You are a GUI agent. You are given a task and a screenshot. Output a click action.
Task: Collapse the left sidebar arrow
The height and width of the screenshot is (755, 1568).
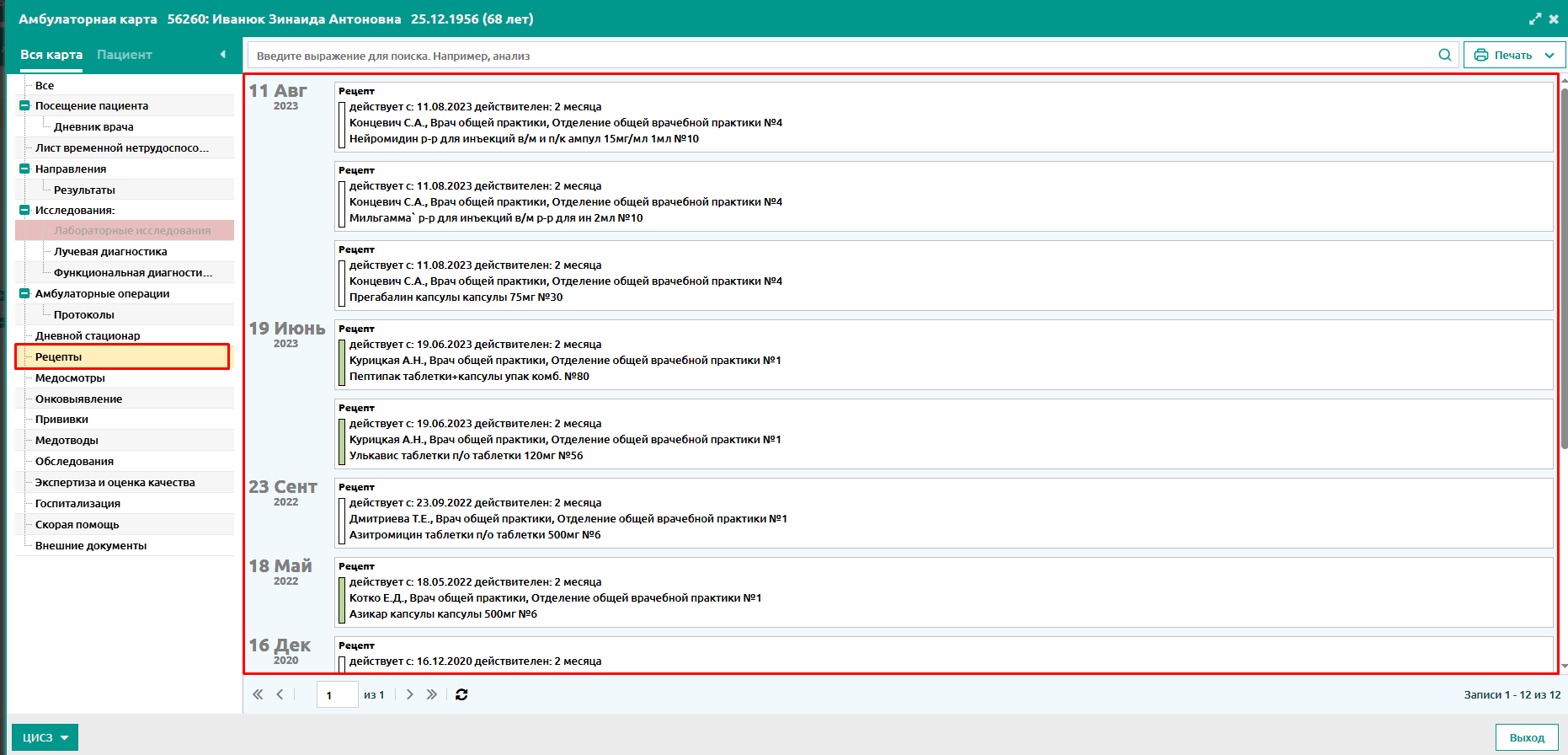(222, 55)
